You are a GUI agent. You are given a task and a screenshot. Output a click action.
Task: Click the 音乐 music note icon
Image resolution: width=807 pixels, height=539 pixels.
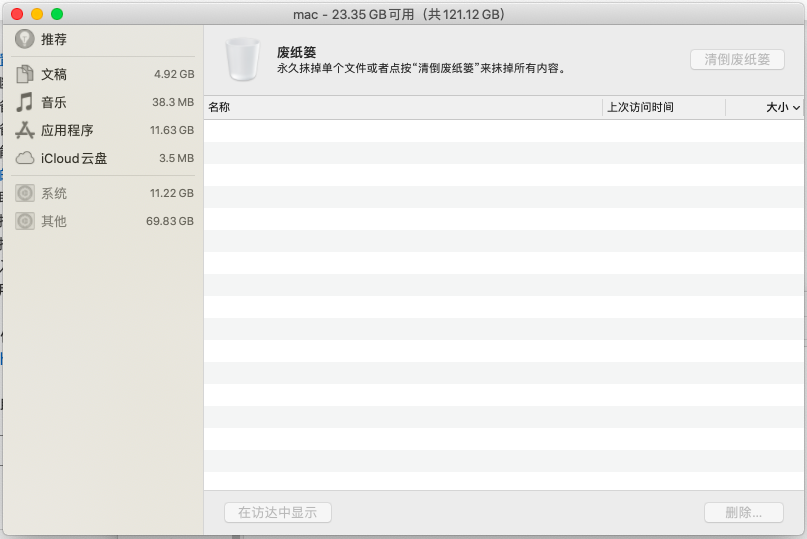click(25, 102)
